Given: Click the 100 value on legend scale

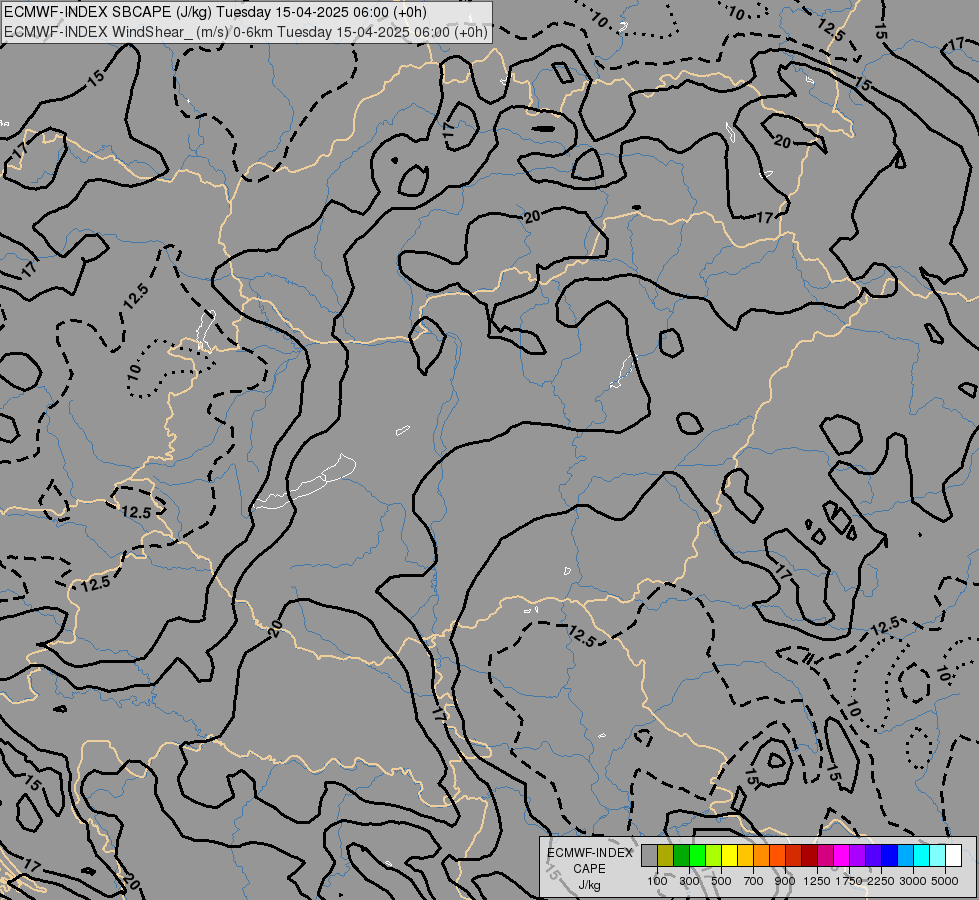Looking at the screenshot, I should [x=657, y=881].
